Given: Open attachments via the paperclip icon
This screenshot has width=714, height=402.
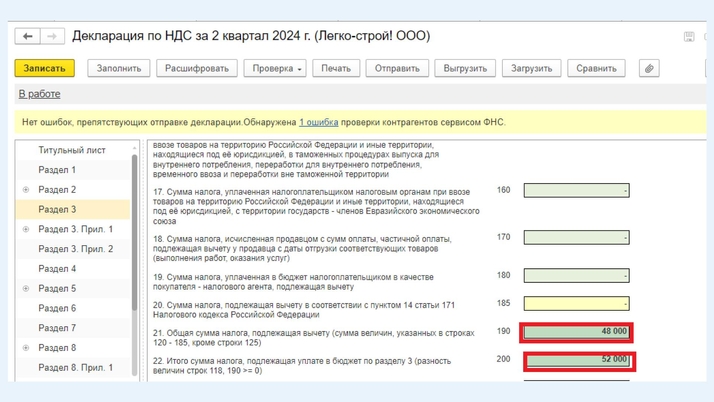Looking at the screenshot, I should click(649, 68).
